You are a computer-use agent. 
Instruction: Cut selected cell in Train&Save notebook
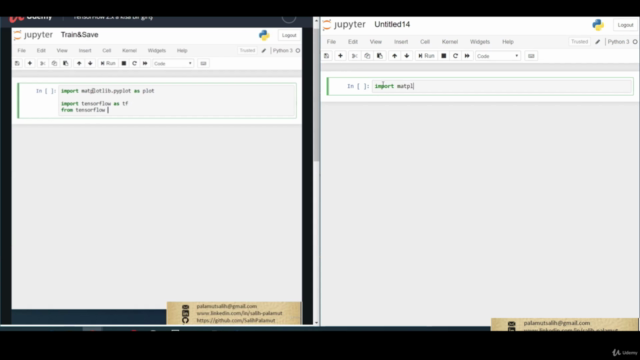[42, 63]
